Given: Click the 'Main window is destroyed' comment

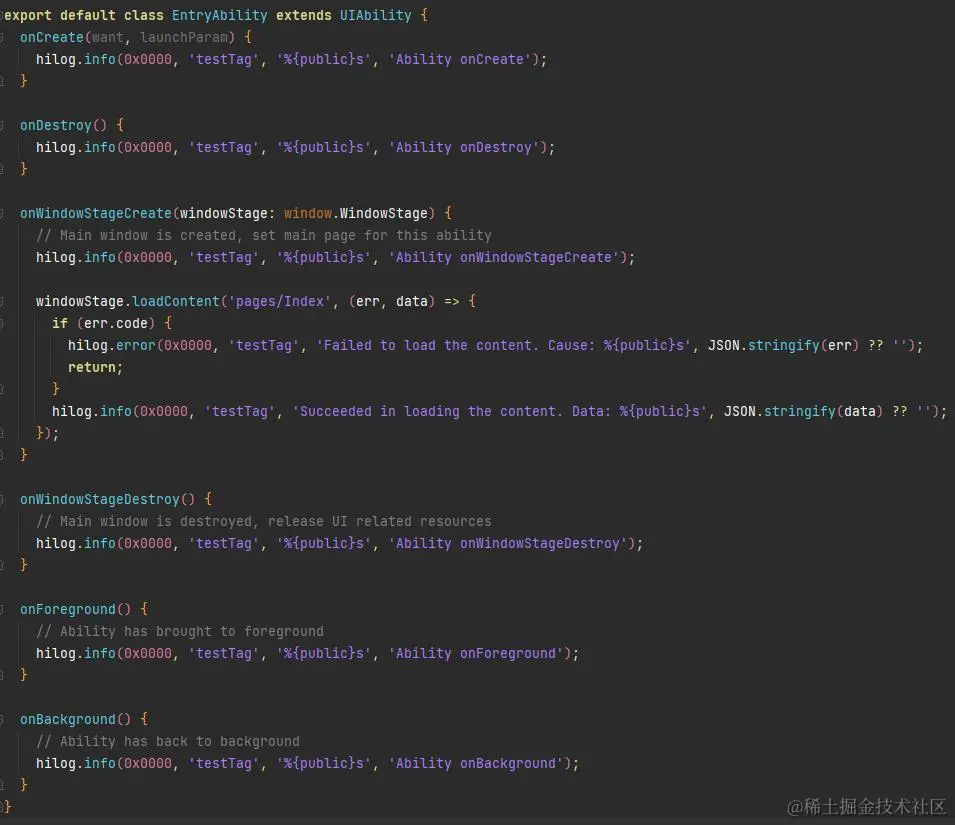Looking at the screenshot, I should click(x=263, y=521).
